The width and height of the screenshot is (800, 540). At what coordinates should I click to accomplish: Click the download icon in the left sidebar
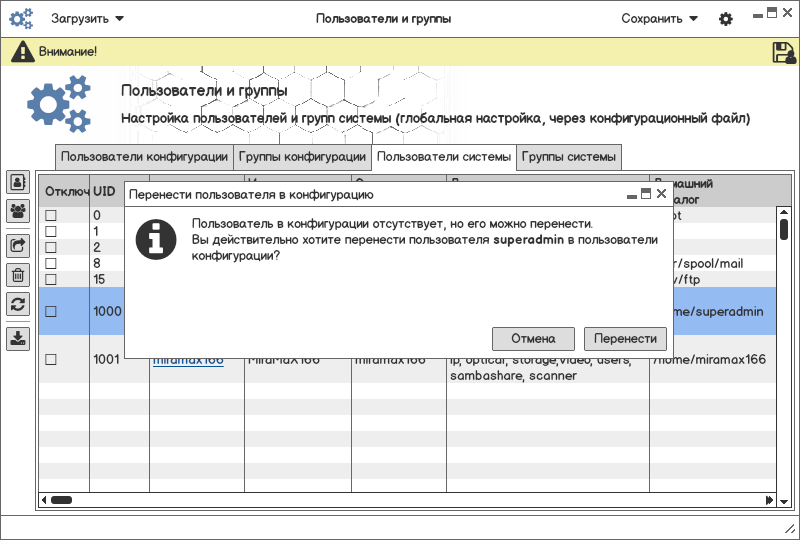coord(18,339)
